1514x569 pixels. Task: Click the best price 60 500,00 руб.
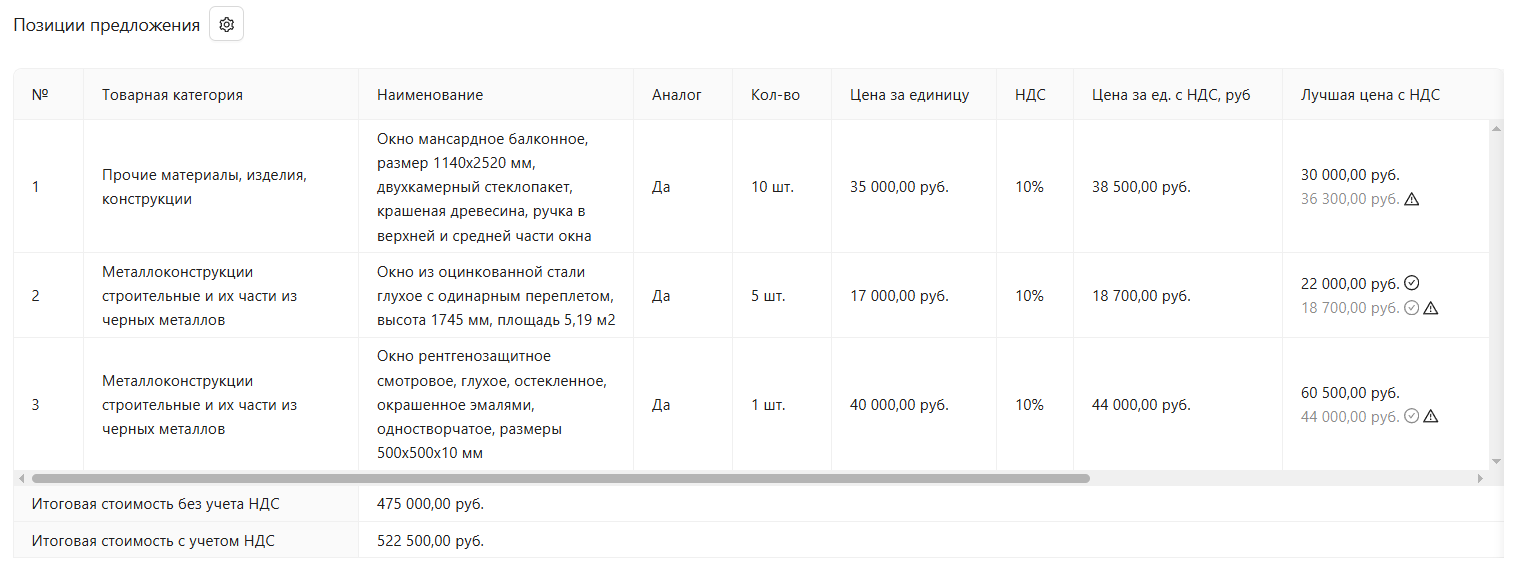1350,393
